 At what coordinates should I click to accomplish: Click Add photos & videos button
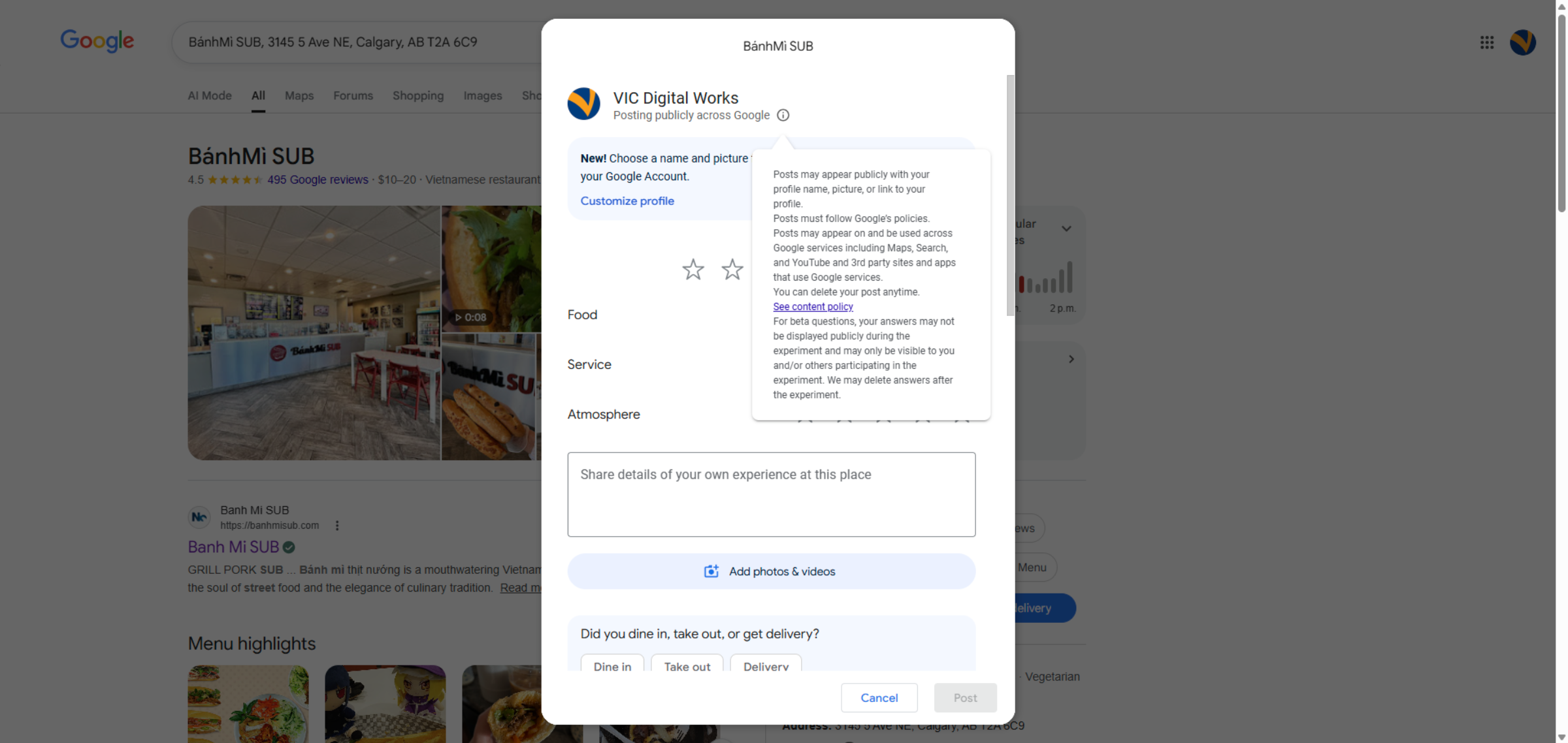point(771,571)
